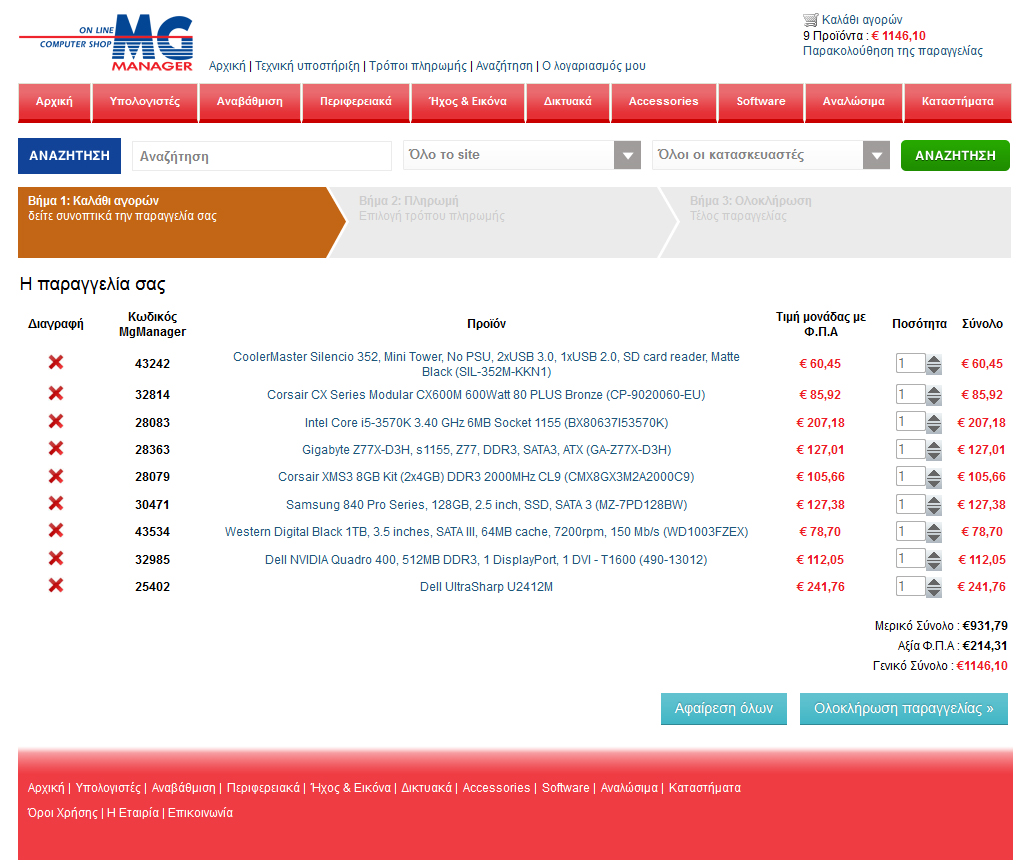
Task: Adjust quantity spinner for Gigabyte Z77X-D3H
Action: point(934,450)
